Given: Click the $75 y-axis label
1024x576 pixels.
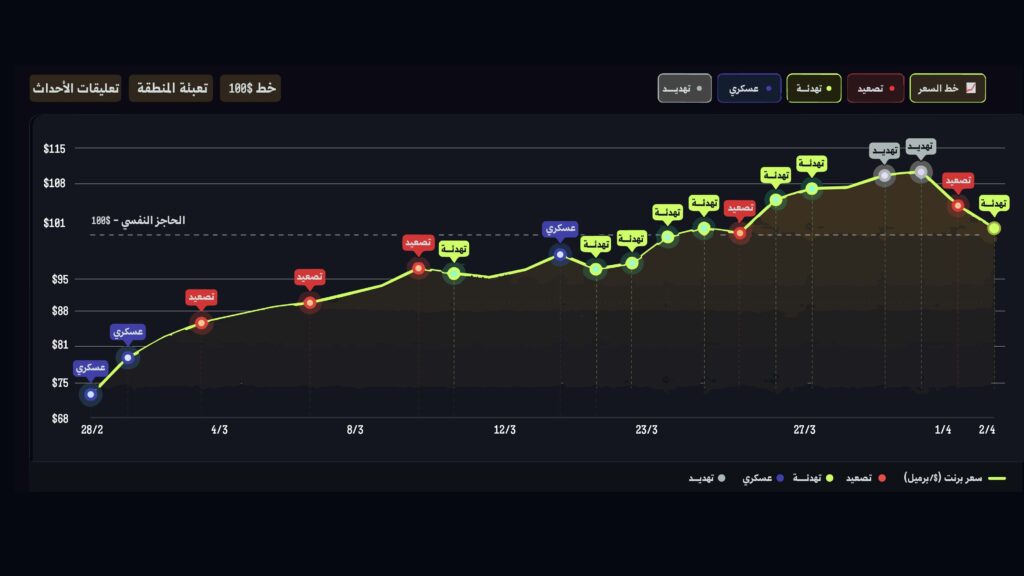Looking at the screenshot, I should [59, 383].
